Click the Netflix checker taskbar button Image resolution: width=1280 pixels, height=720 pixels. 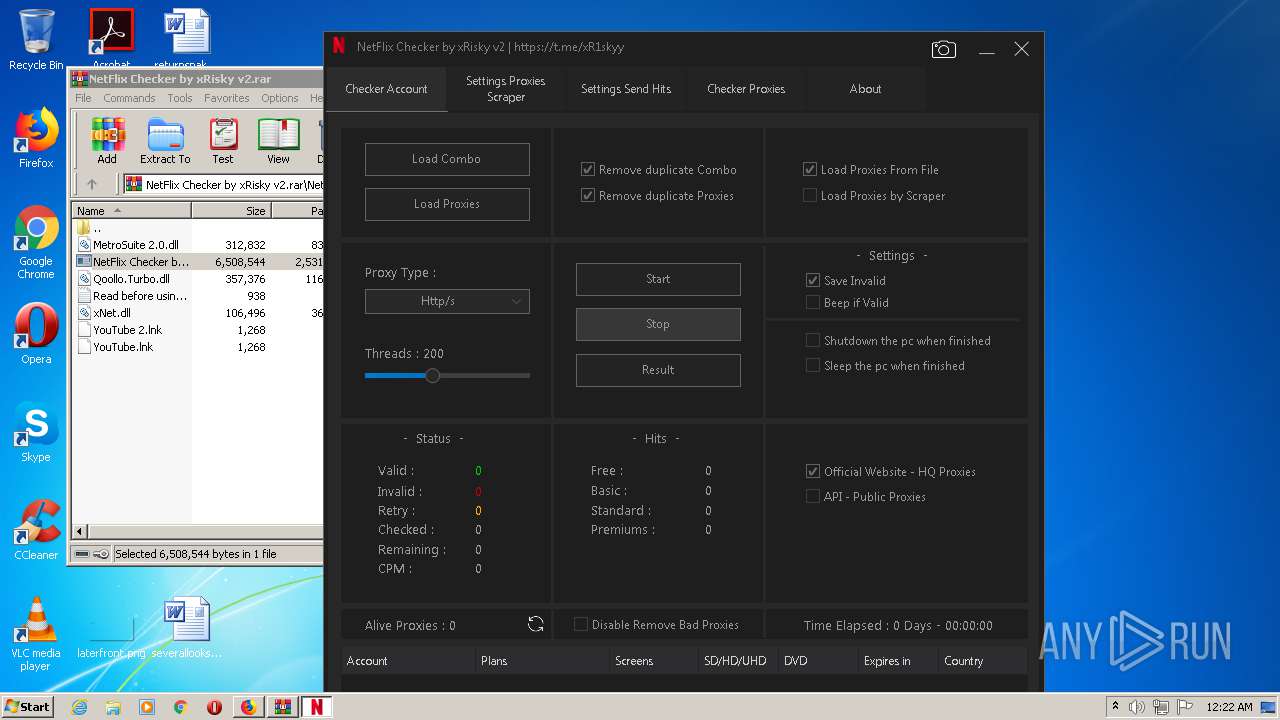(x=316, y=707)
